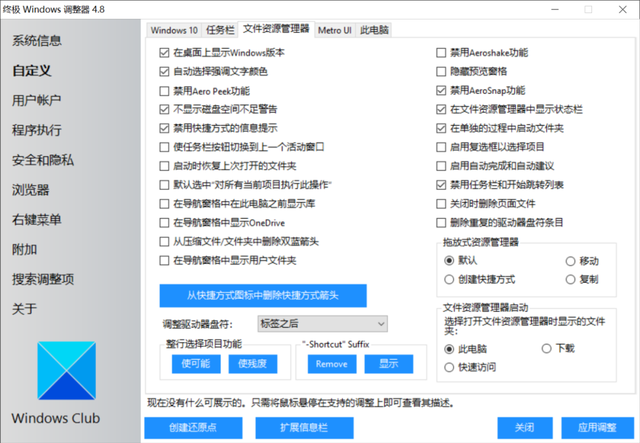Open 搜索调整项 in the sidebar

[43, 279]
